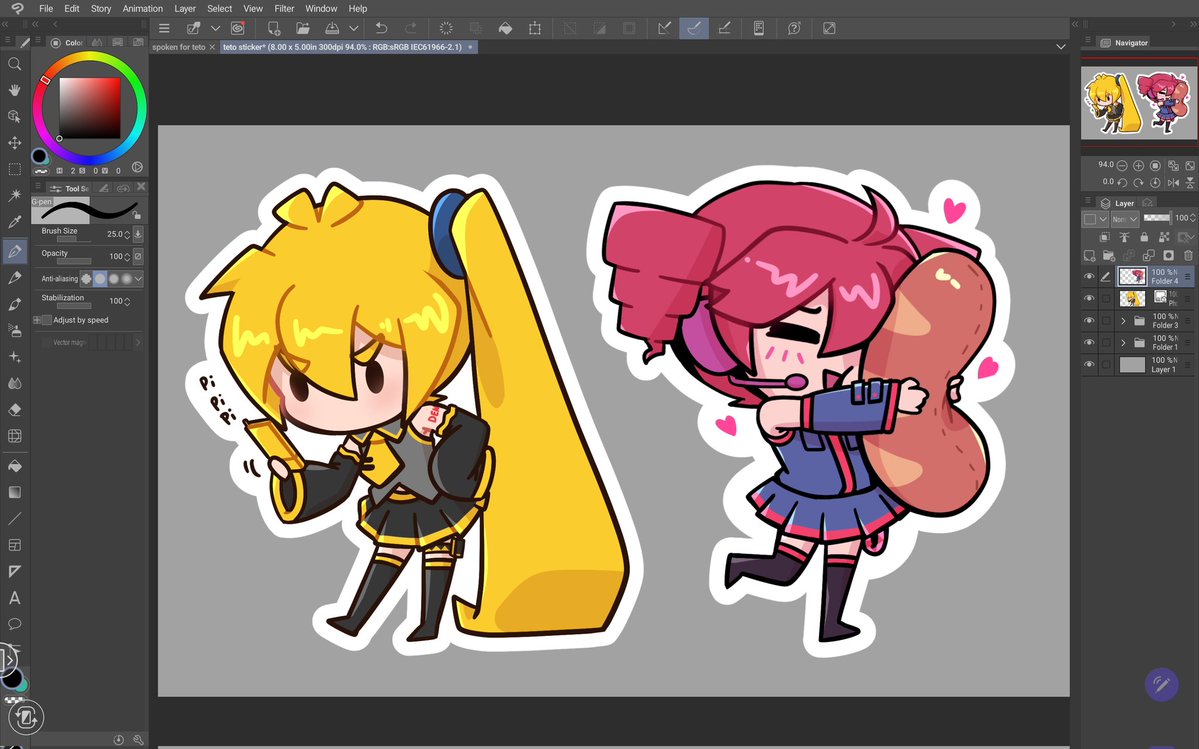This screenshot has width=1199, height=749.
Task: Click the Undo arrow in command bar
Action: [x=382, y=28]
